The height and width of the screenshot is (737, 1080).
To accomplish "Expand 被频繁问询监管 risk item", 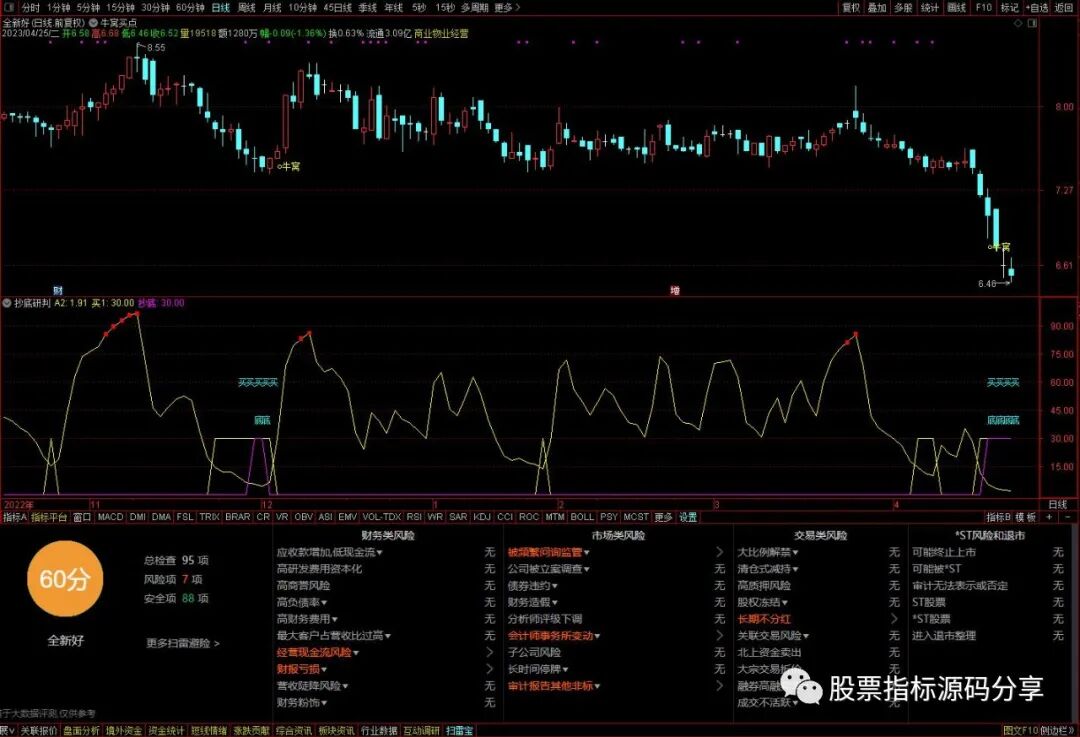I will [x=548, y=552].
